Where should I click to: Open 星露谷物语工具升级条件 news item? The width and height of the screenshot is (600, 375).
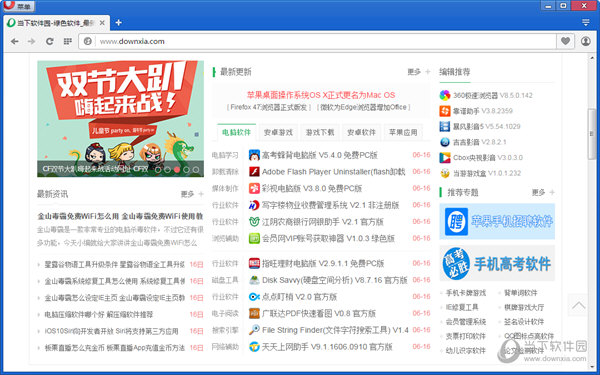click(115, 264)
